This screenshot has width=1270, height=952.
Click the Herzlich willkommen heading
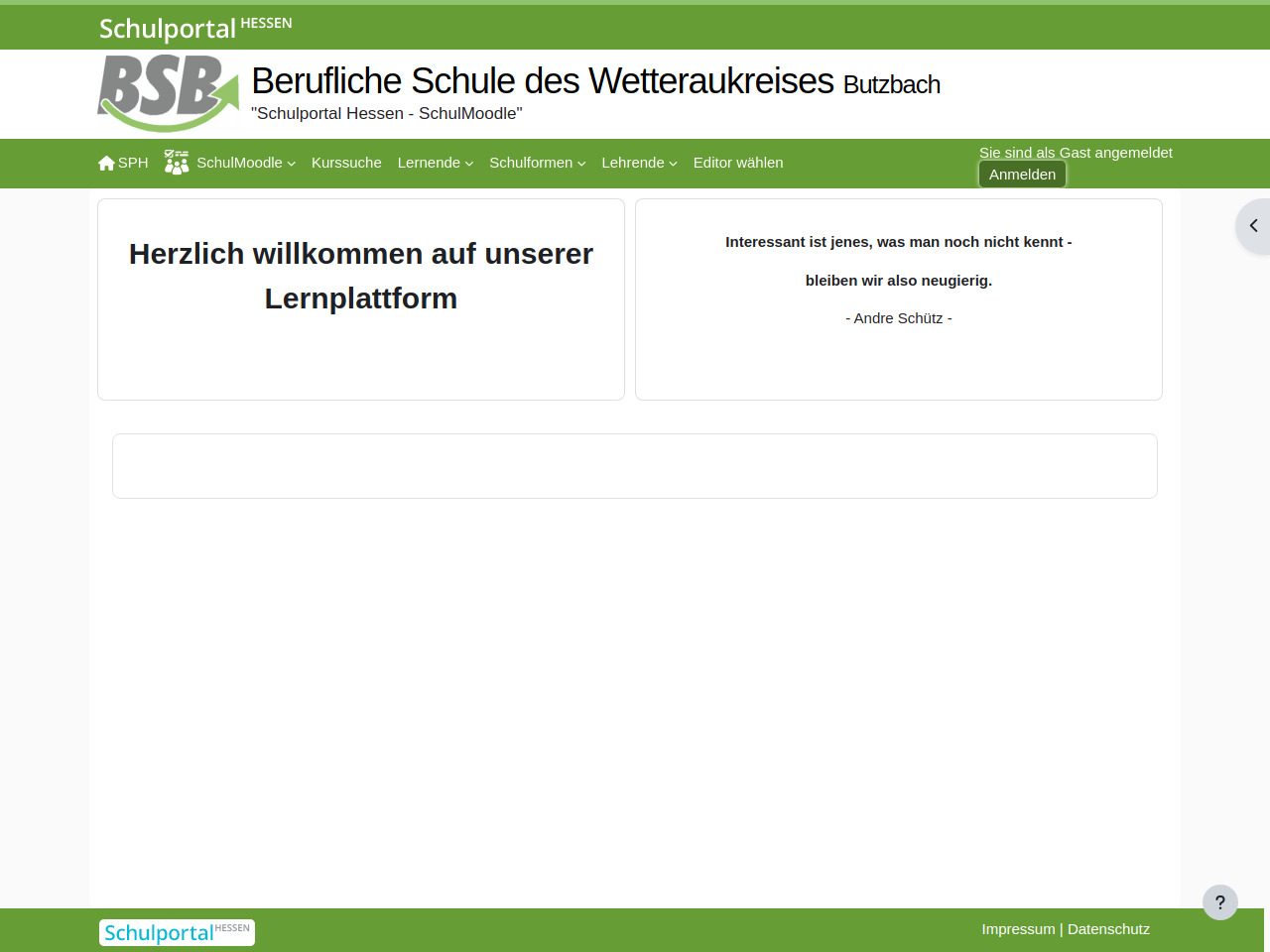pyautogui.click(x=361, y=276)
